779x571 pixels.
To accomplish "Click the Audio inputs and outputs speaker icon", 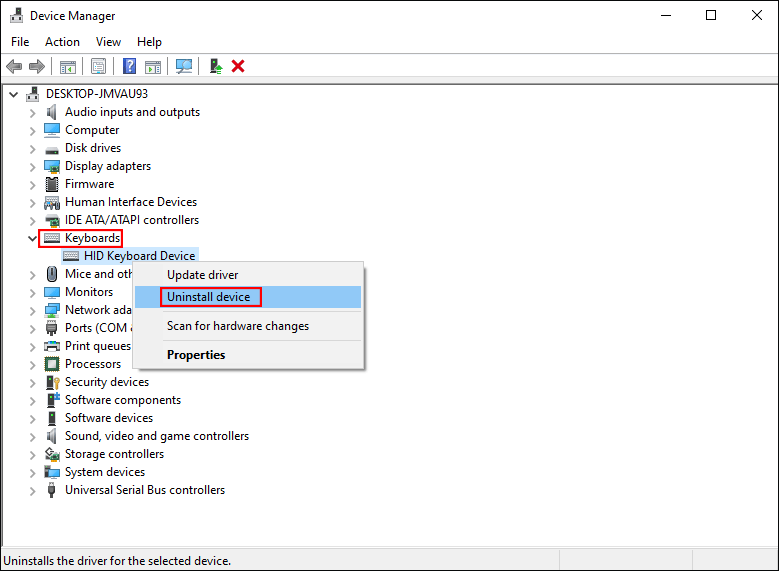I will [x=52, y=112].
